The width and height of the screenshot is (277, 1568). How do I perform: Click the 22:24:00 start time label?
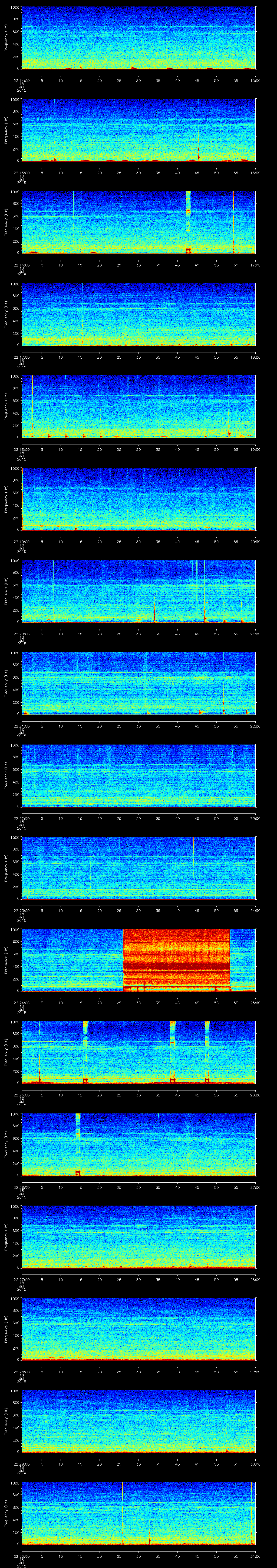click(21, 1003)
